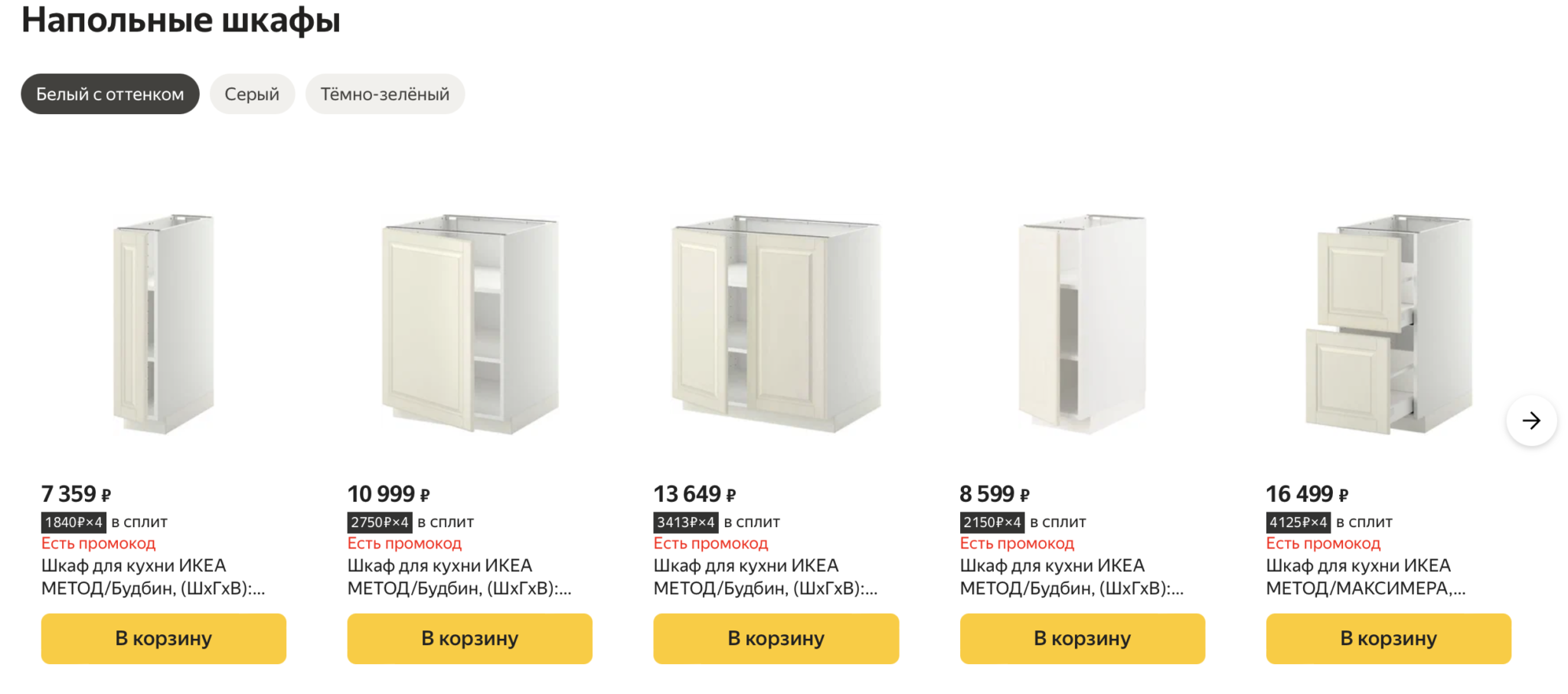1568x694 pixels.
Task: Add the 8 599 ₽ cabinet to cart
Action: [x=1082, y=638]
